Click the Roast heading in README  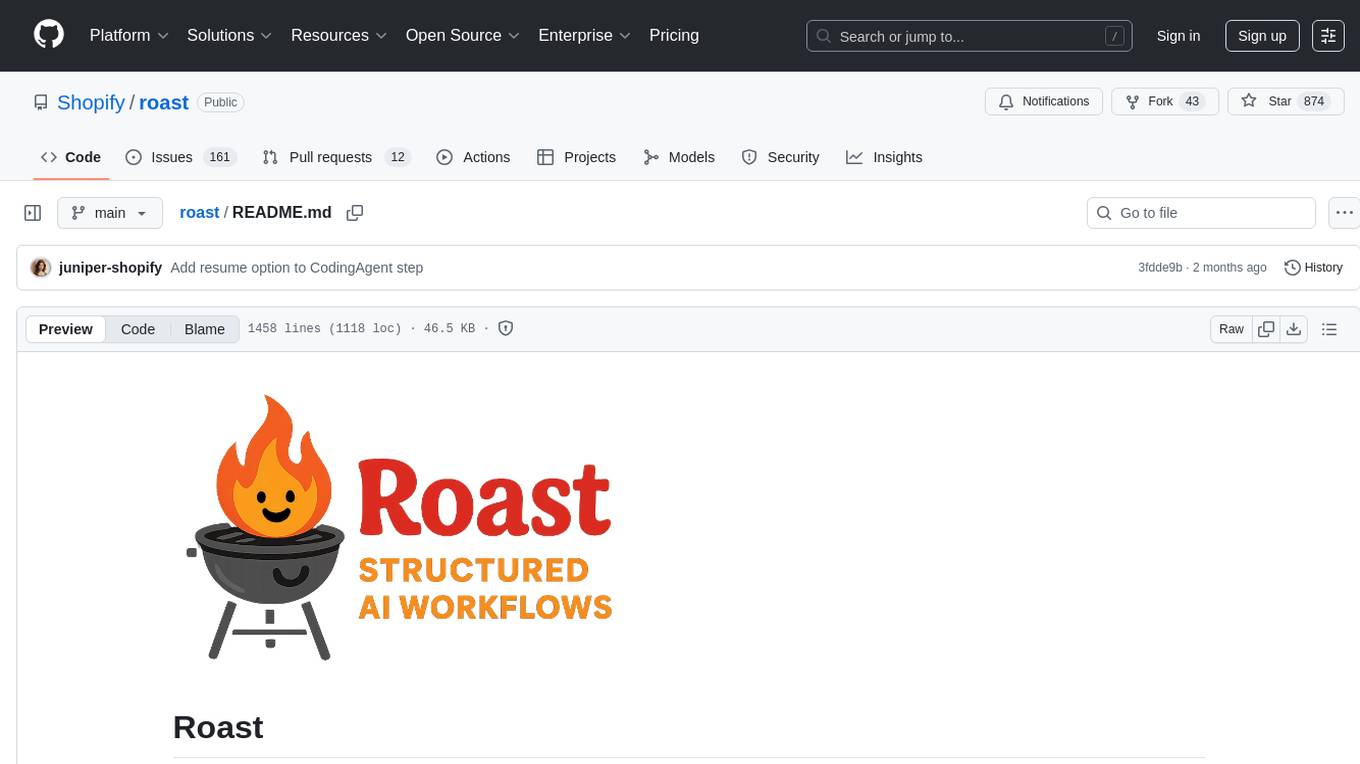point(218,727)
